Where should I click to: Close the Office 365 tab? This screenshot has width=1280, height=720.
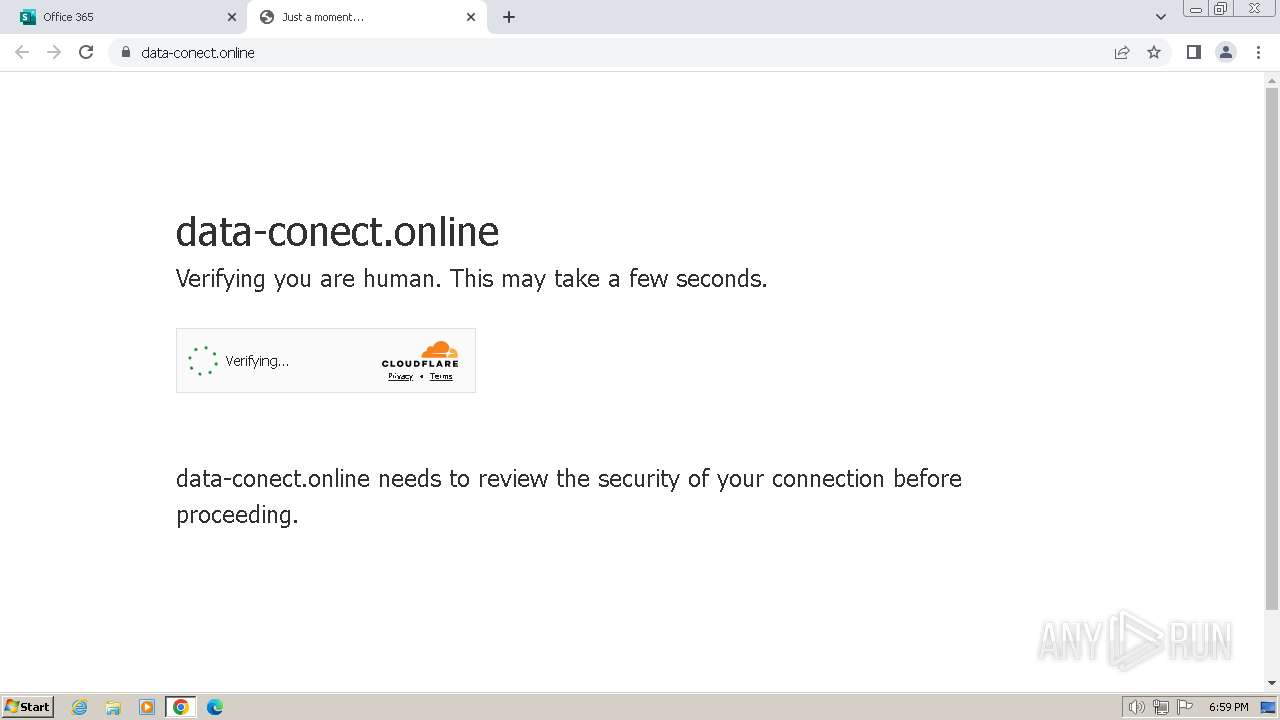(x=232, y=17)
